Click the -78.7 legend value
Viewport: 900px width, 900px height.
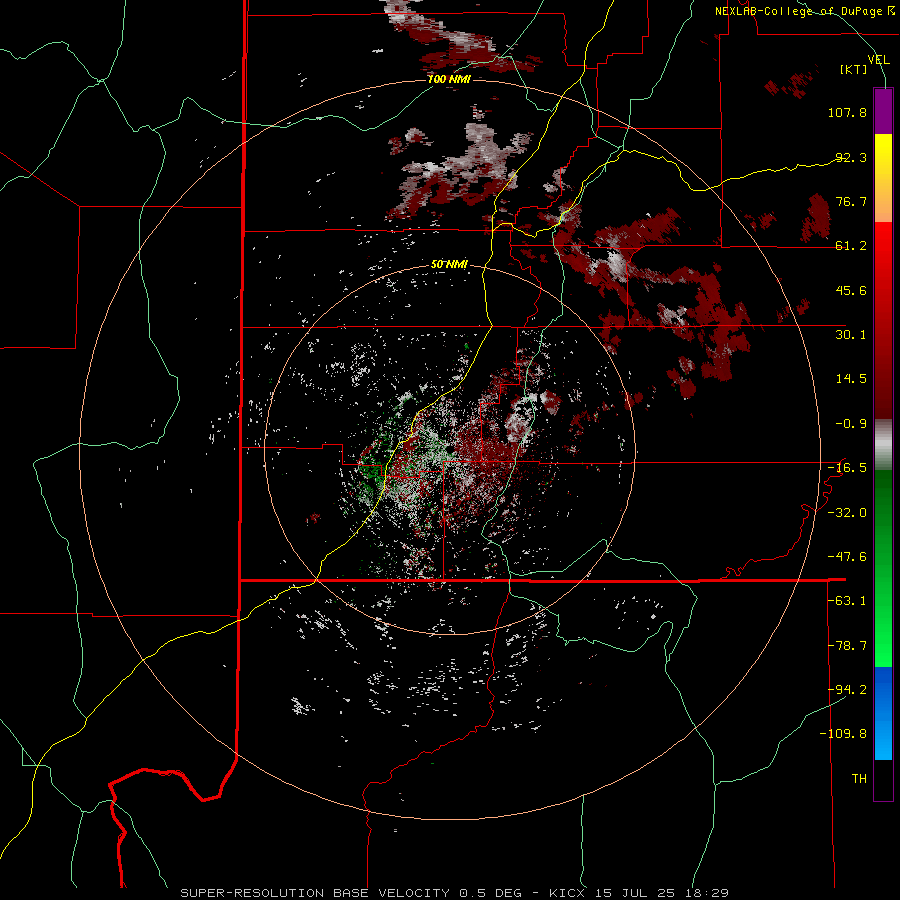(847, 646)
